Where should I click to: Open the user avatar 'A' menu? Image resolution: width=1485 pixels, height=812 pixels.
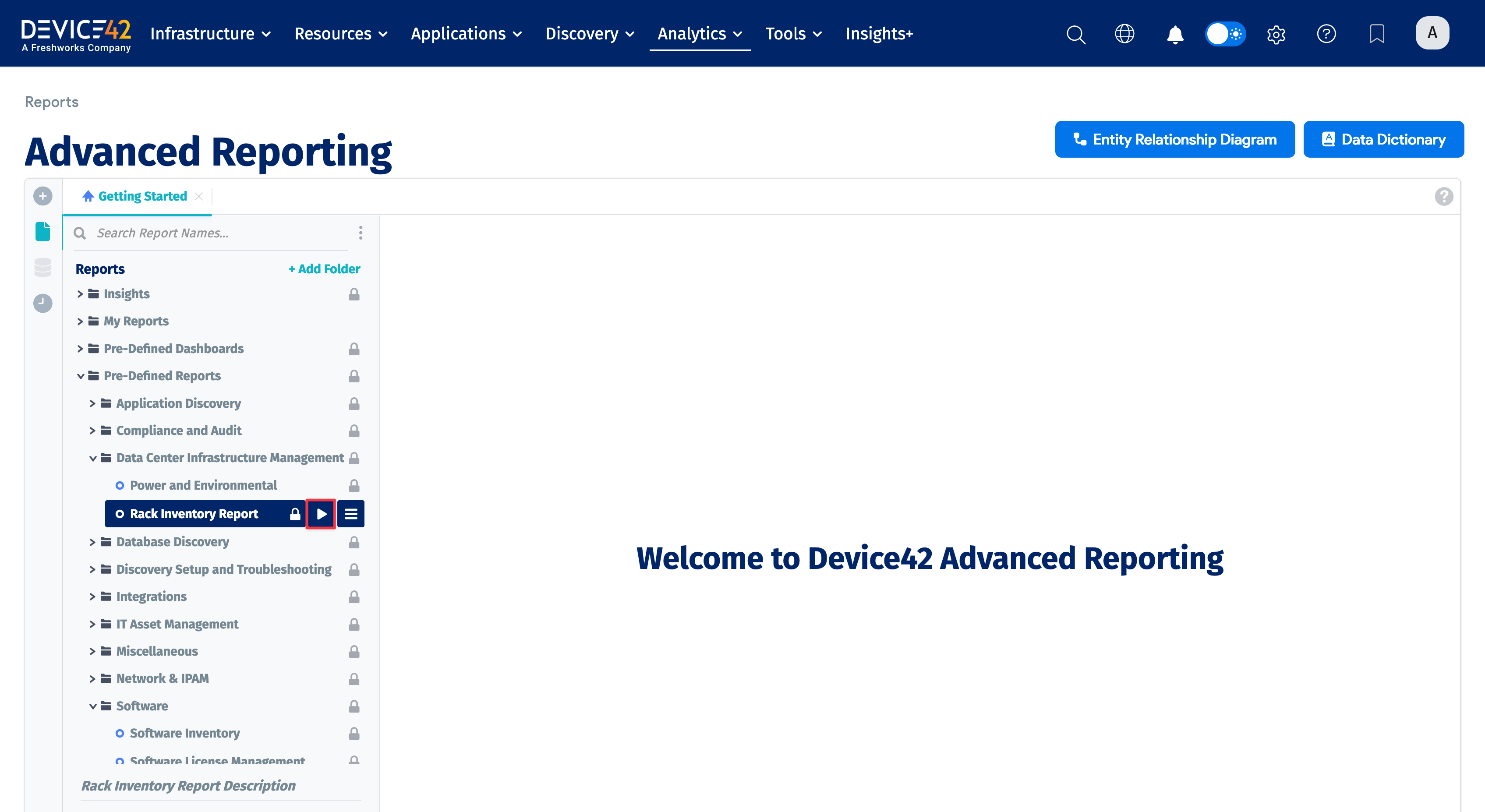point(1432,33)
